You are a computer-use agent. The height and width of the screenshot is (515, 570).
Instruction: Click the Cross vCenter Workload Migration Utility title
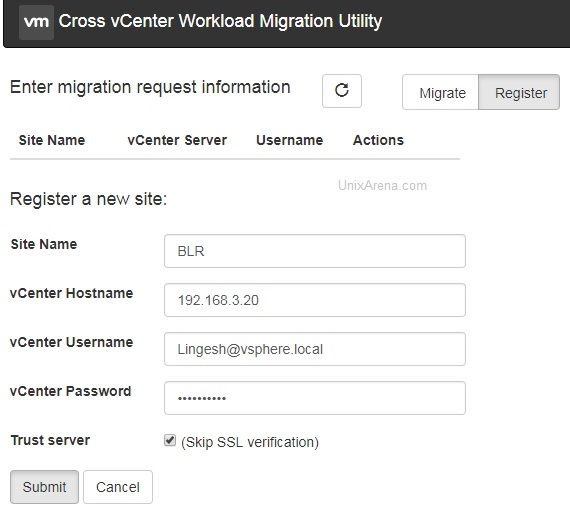220,21
